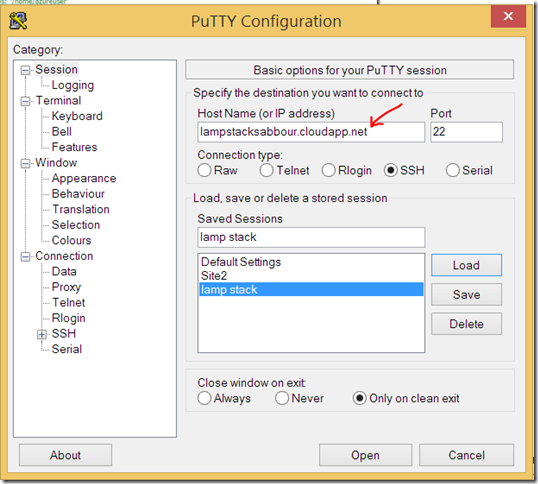538x484 pixels.
Task: Select the Connection category
Action: [x=64, y=256]
